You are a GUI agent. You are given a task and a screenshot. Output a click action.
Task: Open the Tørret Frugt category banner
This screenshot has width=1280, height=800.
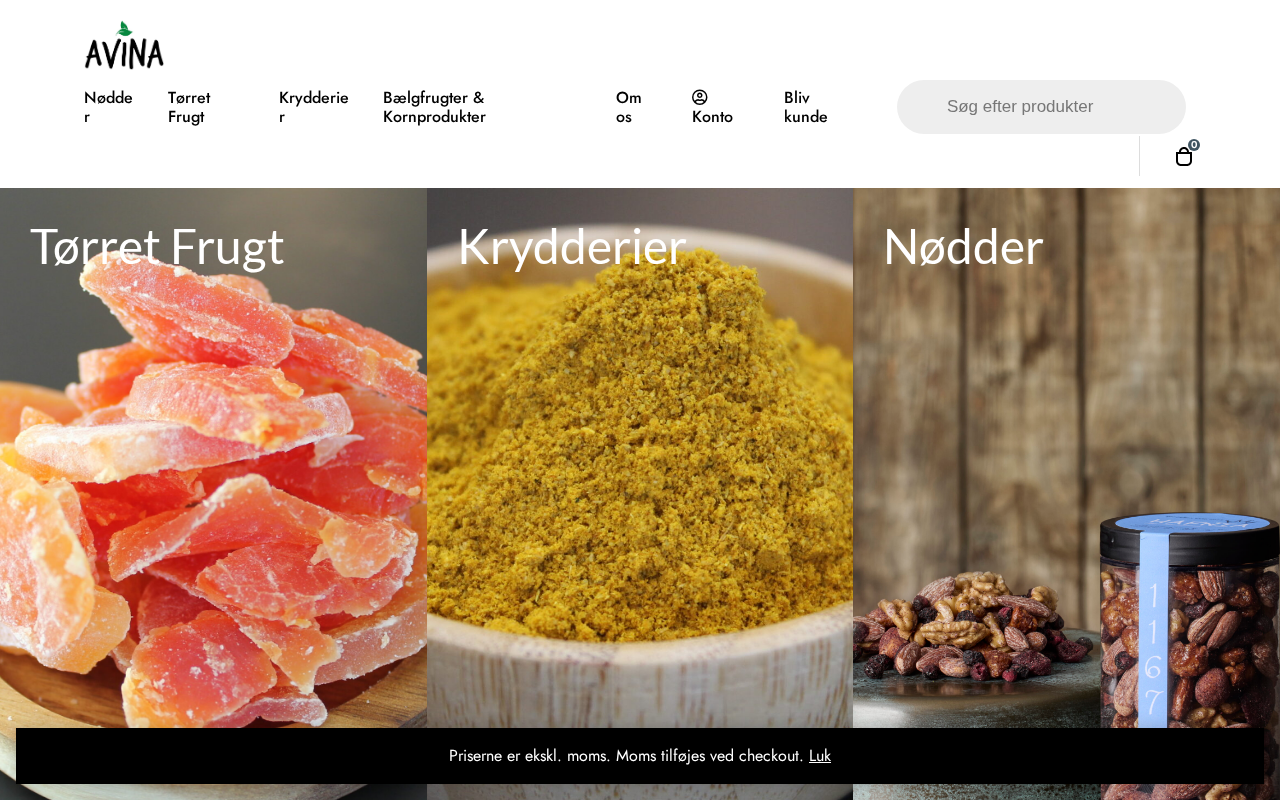(x=213, y=494)
